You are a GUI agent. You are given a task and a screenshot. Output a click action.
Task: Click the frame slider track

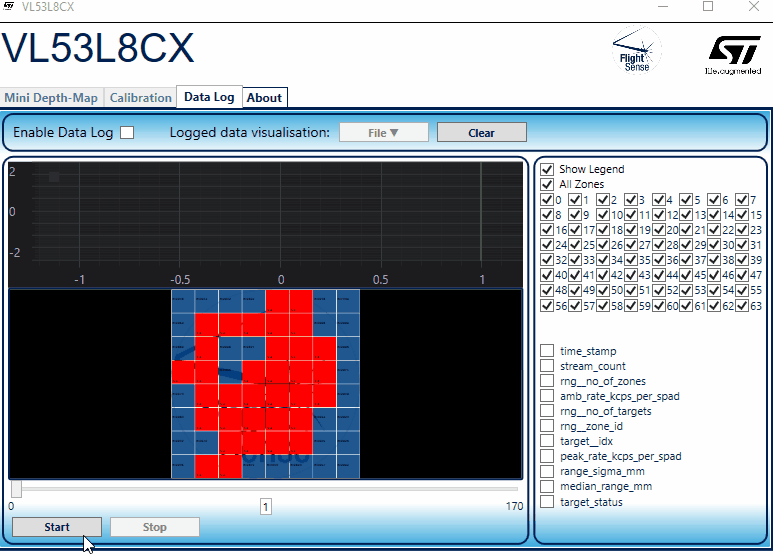(266, 489)
